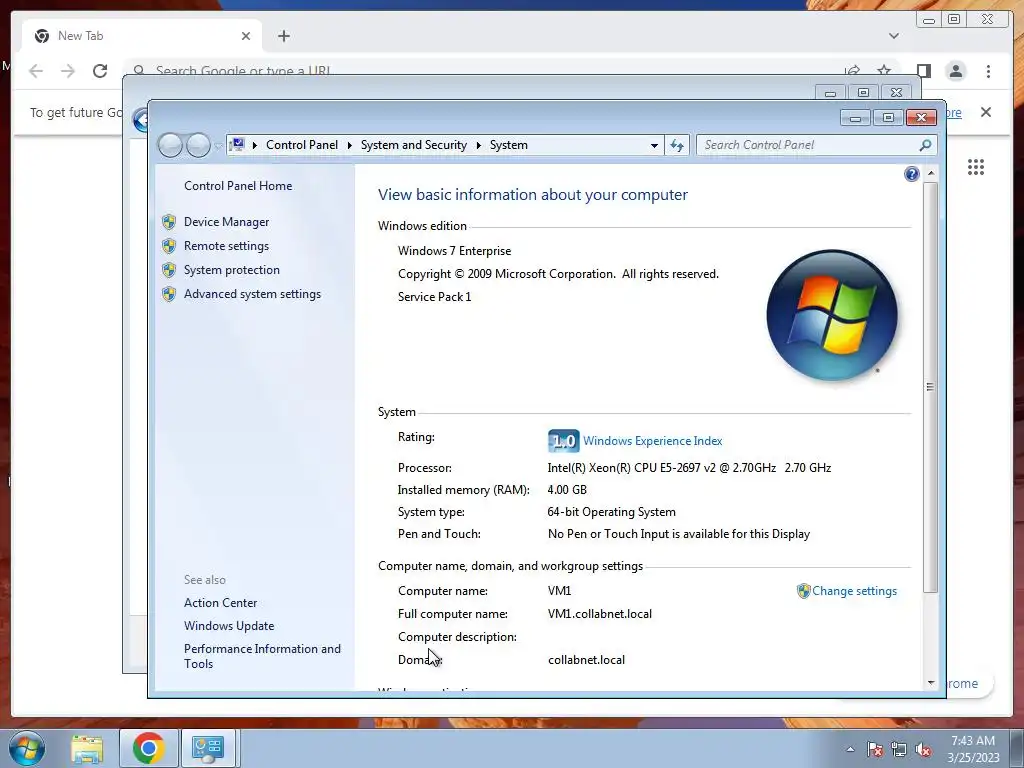This screenshot has height=768, width=1024.
Task: Click the Windows logo image
Action: click(x=832, y=315)
